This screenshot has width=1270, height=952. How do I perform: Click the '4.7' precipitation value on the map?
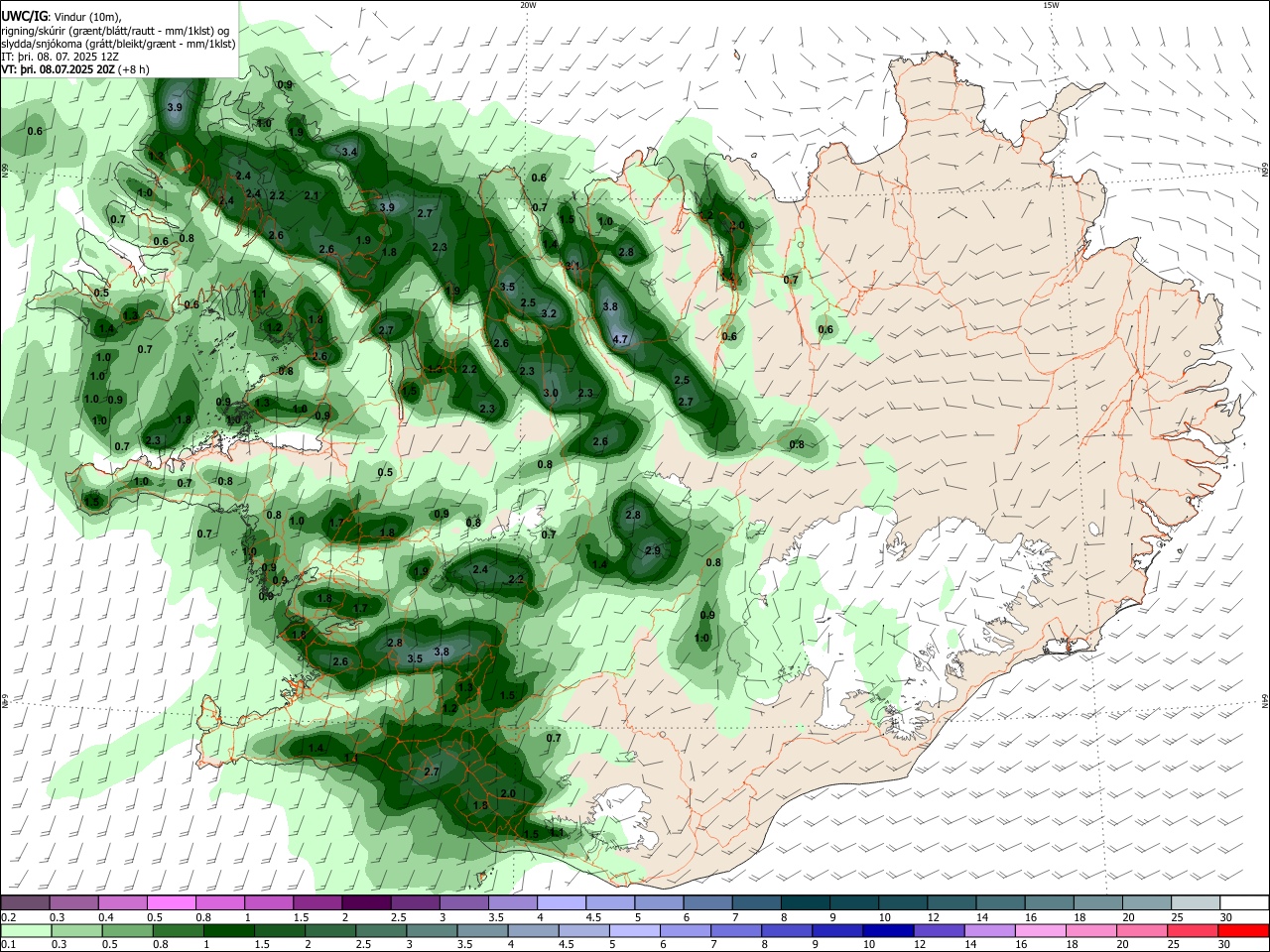621,339
